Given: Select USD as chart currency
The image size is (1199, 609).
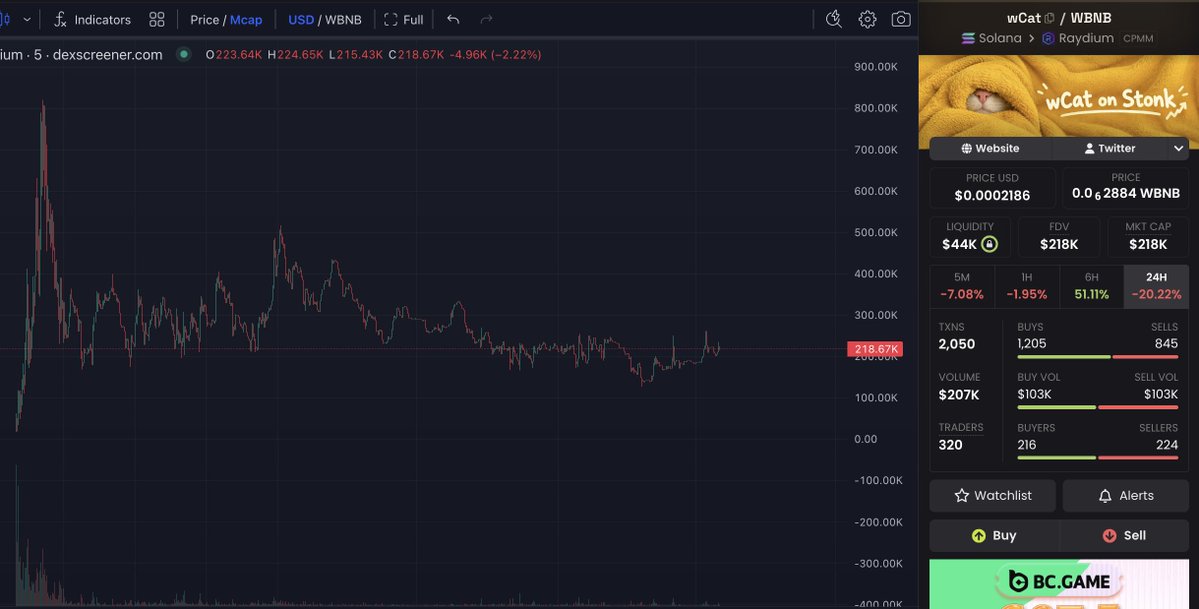Looking at the screenshot, I should [301, 20].
